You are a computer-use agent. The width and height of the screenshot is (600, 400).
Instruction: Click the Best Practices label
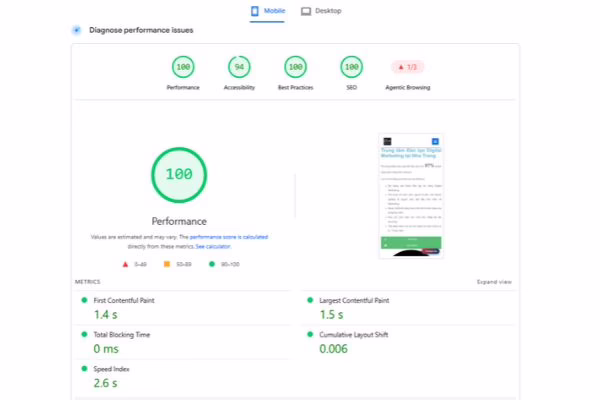coord(295,88)
